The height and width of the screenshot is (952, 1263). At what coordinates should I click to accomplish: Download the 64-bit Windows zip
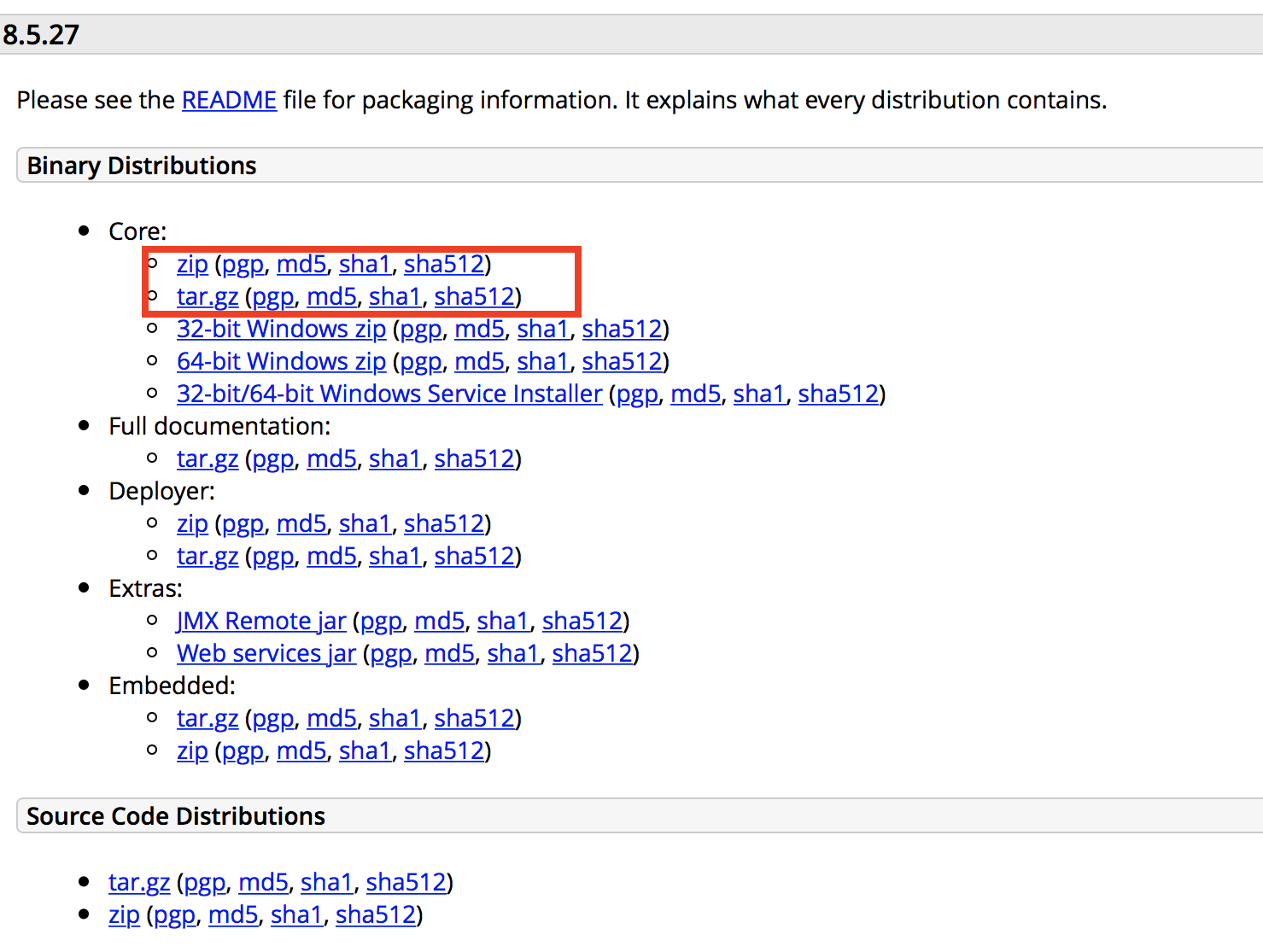[281, 362]
